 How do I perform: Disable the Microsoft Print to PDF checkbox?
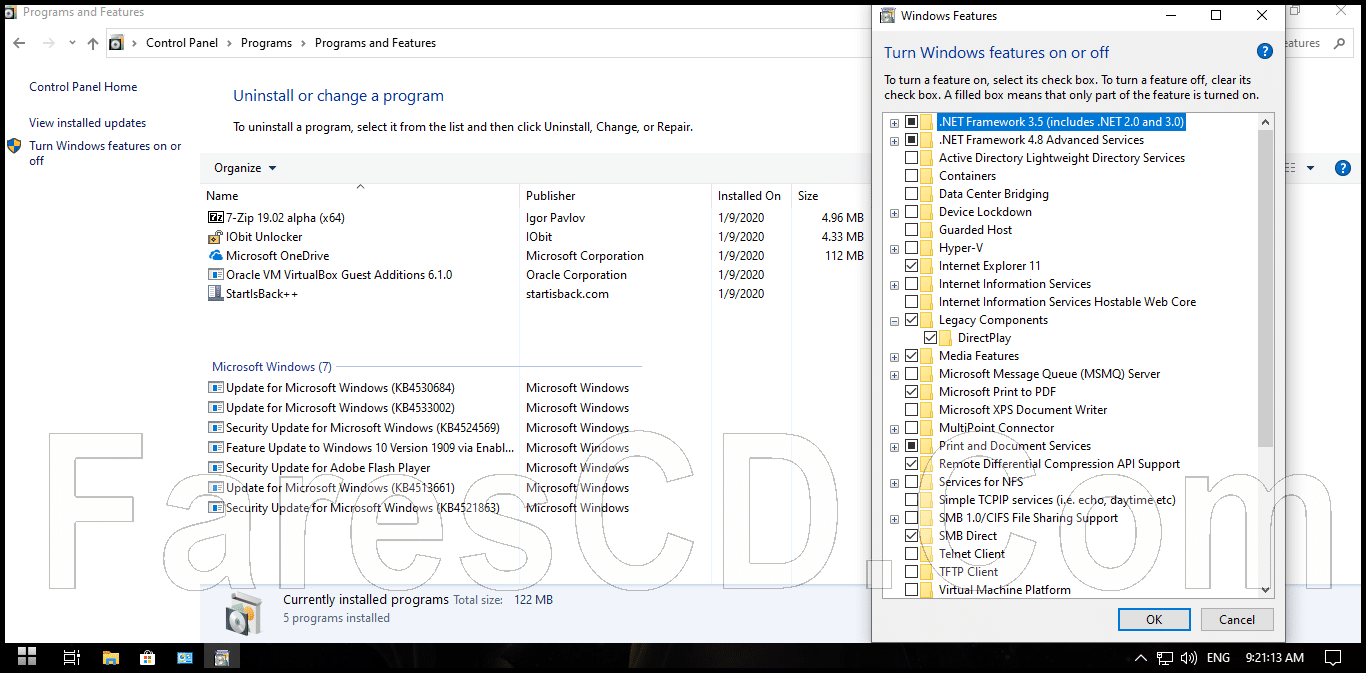tap(911, 392)
